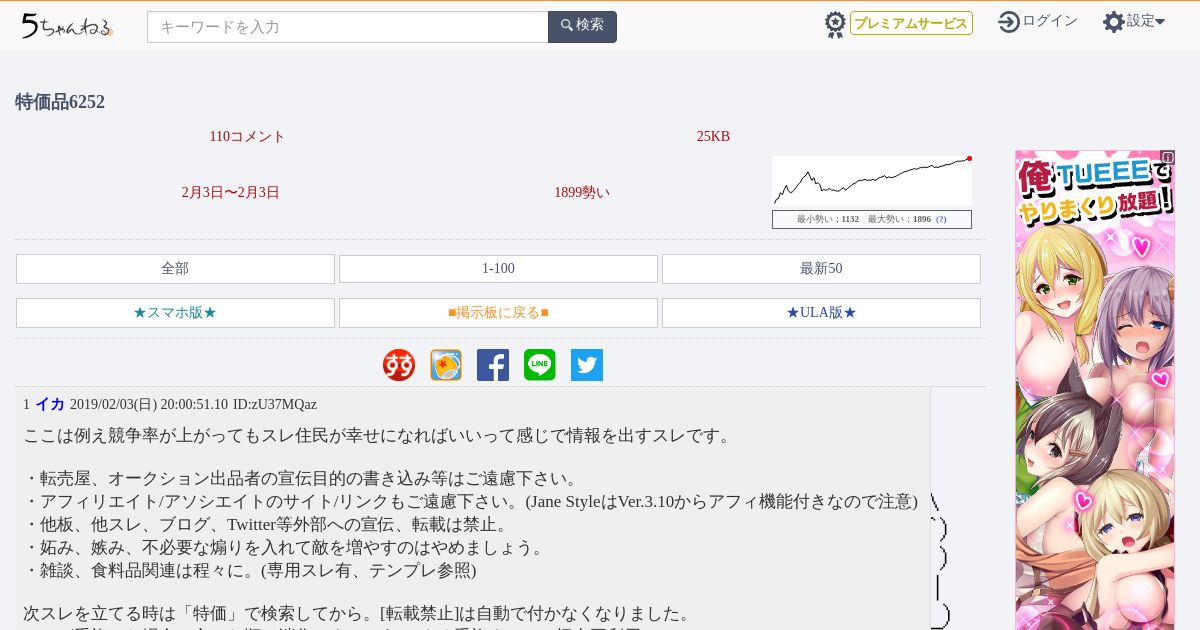Click post timestamp 2019/02/03(日) 20:00:51.10
Screen dimensions: 1200x630
click(149, 404)
